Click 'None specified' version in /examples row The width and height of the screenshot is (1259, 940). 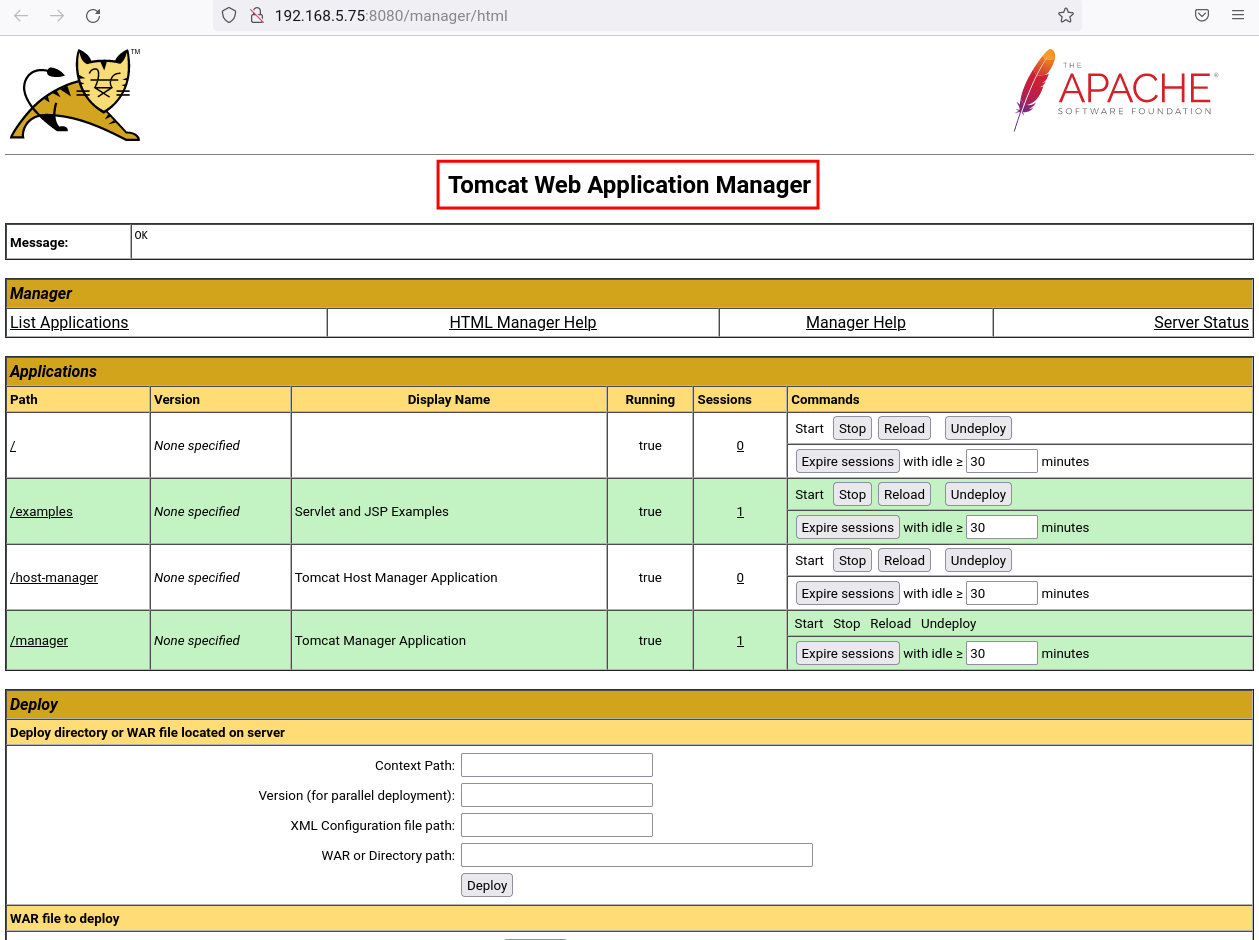click(197, 512)
